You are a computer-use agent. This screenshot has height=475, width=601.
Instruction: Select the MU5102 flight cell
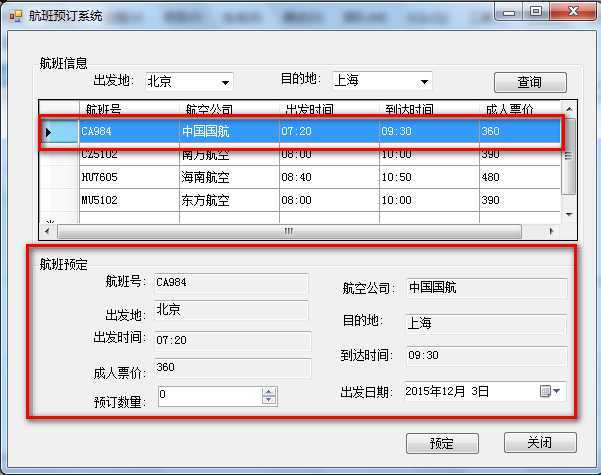click(x=129, y=200)
